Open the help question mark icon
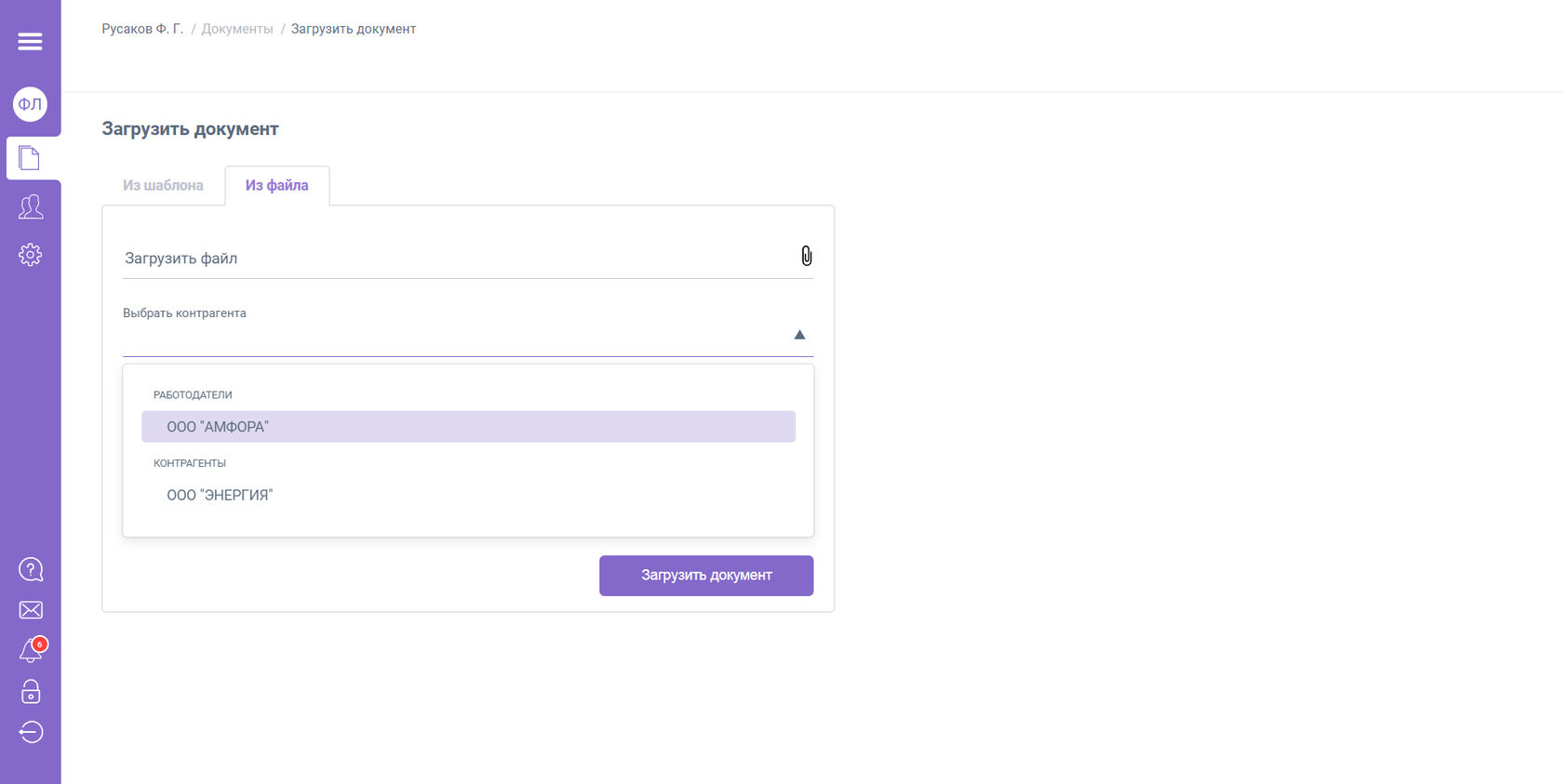Viewport: 1563px width, 784px height. pyautogui.click(x=31, y=569)
